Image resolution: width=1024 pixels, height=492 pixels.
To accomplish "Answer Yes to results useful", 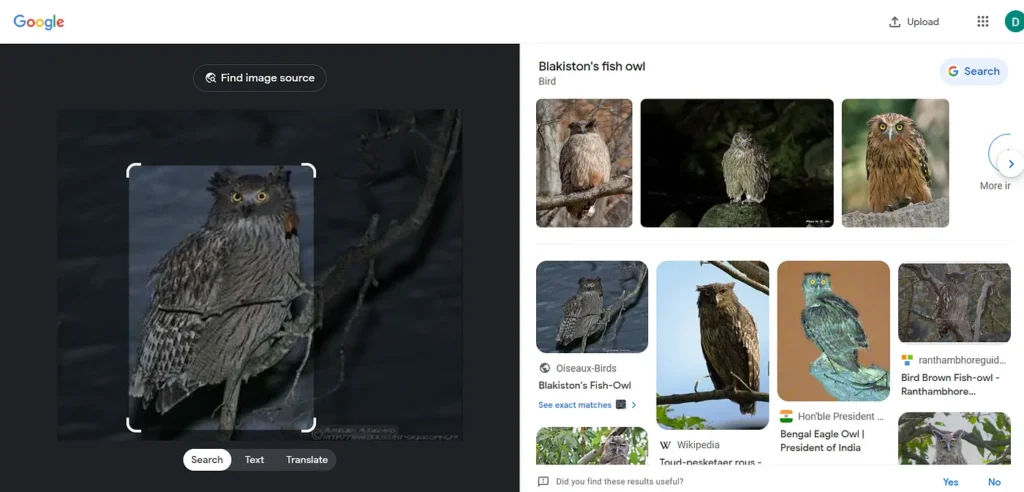I will pyautogui.click(x=950, y=482).
